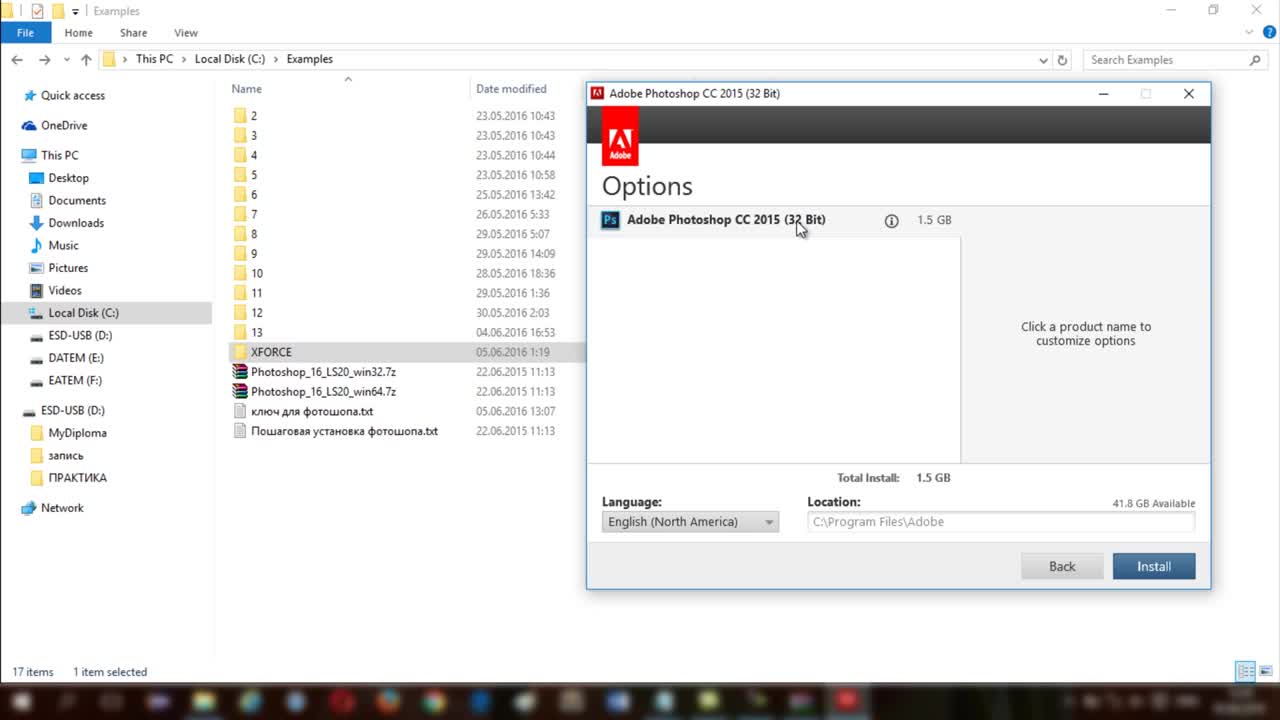Select ключ для фотошопа.txt file
Image resolution: width=1280 pixels, height=720 pixels.
pyautogui.click(x=311, y=412)
